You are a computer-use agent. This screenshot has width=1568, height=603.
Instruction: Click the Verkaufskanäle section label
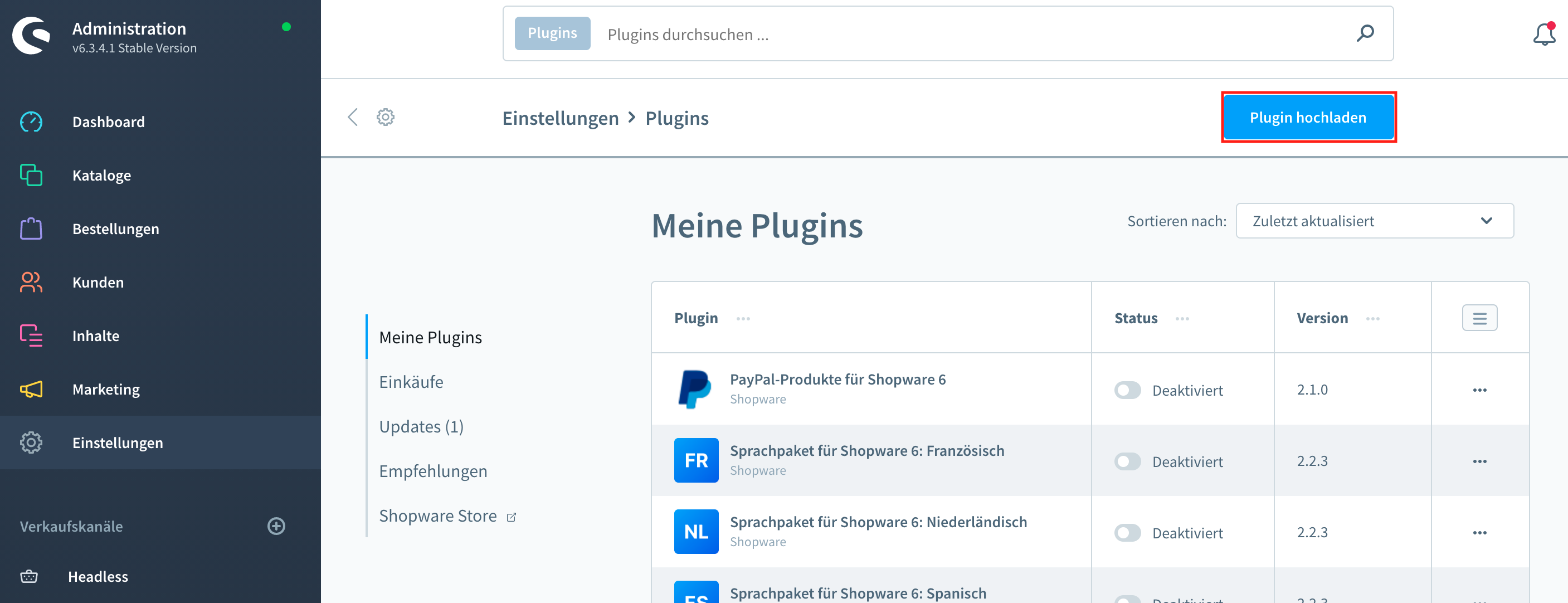[71, 526]
